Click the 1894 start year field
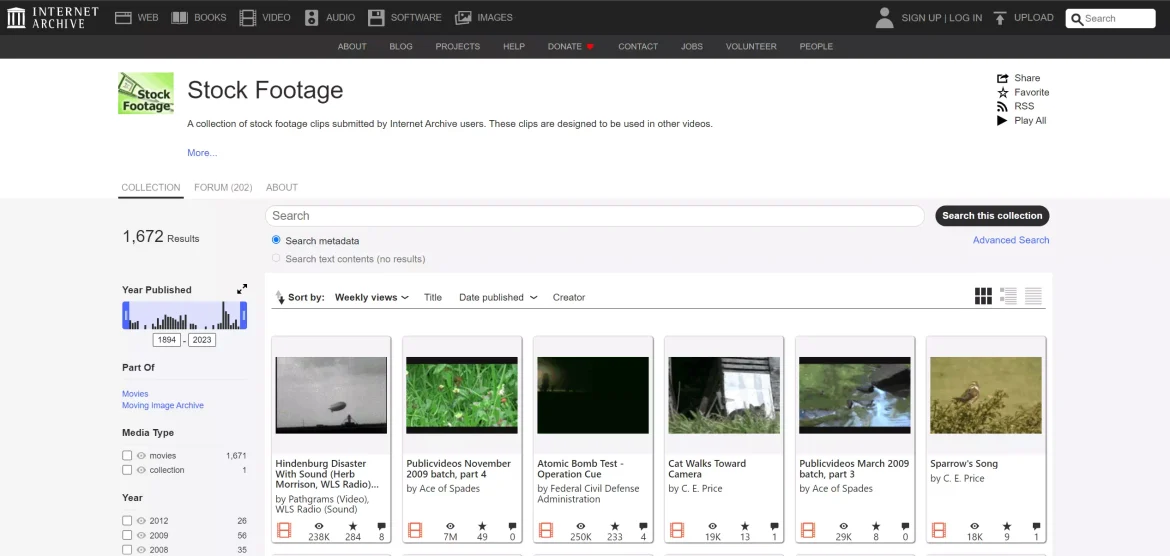Screen dimensions: 1170x556 point(166,340)
